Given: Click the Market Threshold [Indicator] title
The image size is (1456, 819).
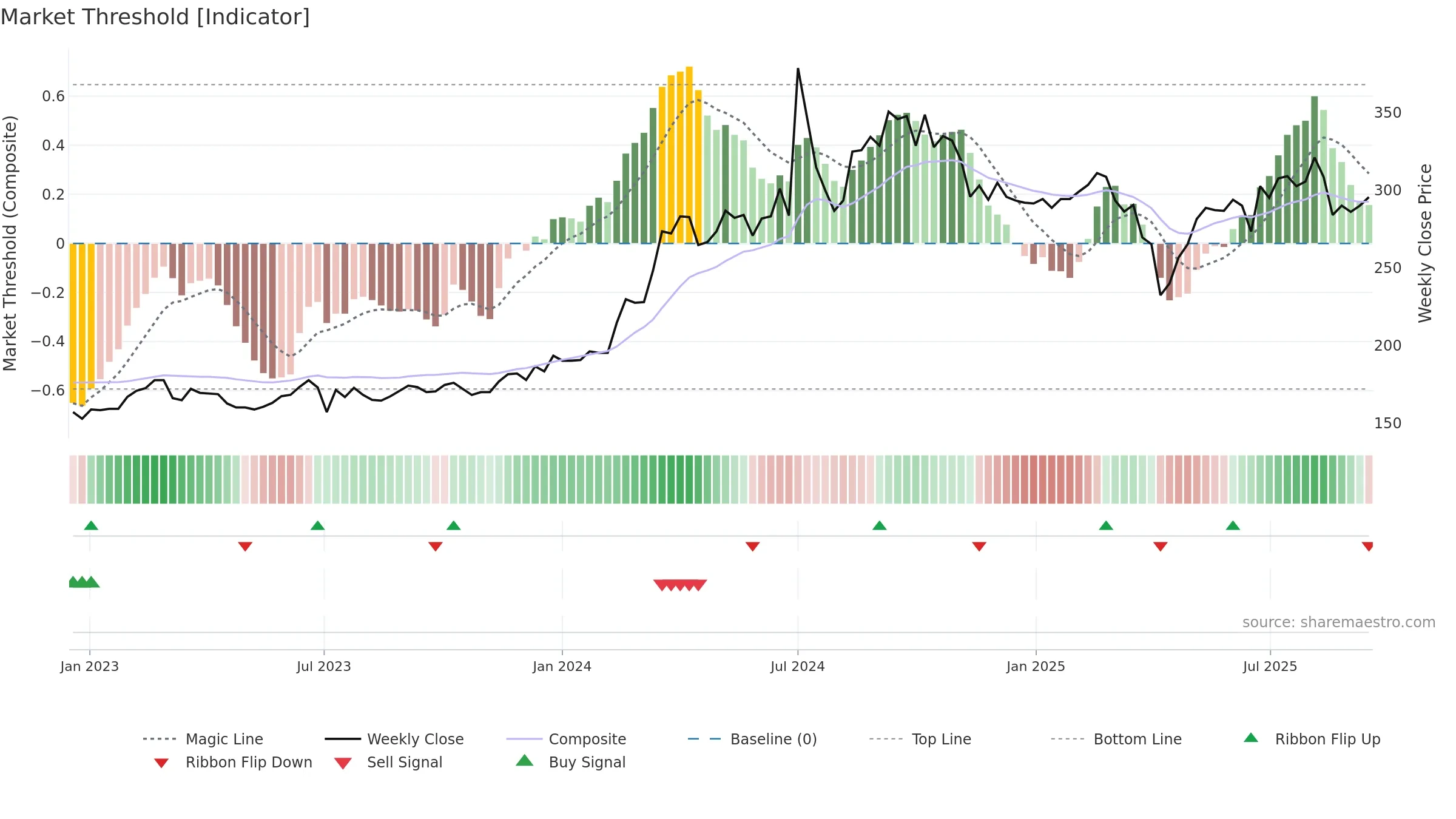Looking at the screenshot, I should (155, 17).
